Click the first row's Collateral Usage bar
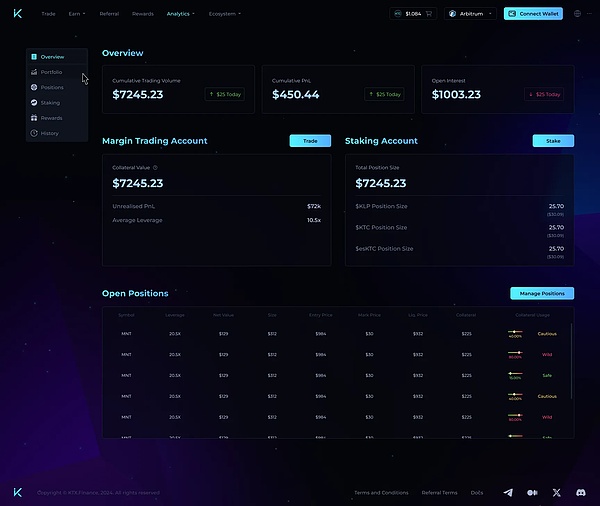The image size is (600, 506). 516,333
